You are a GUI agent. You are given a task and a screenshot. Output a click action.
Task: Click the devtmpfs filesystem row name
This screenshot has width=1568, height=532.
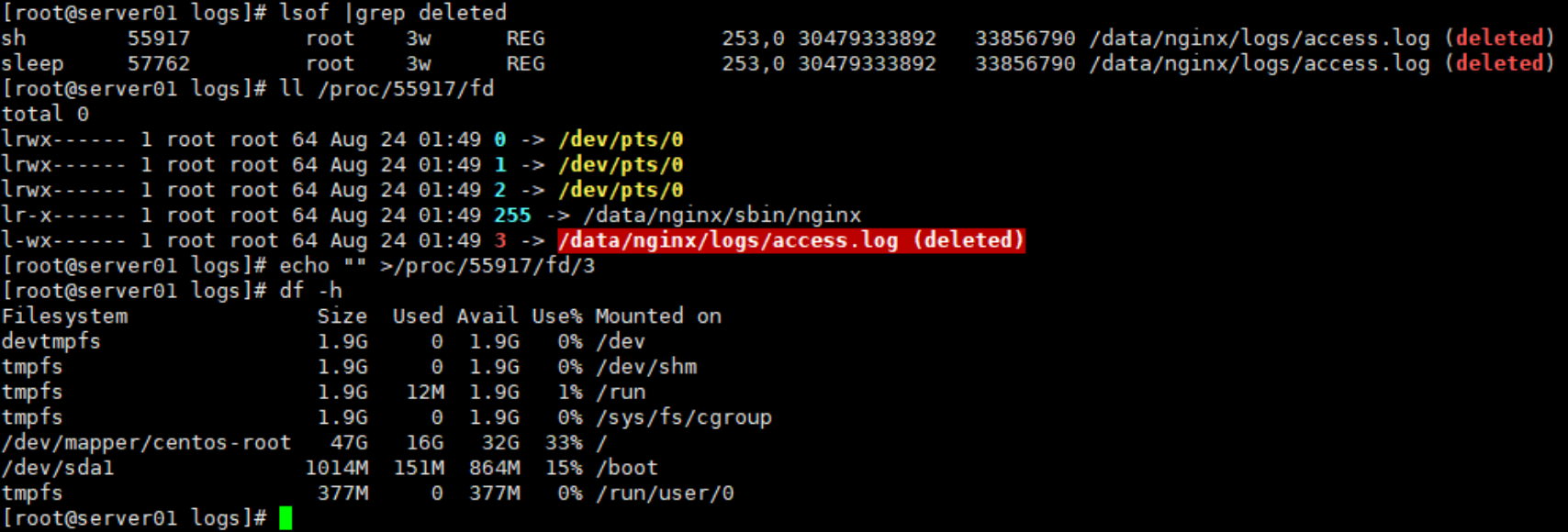51,341
